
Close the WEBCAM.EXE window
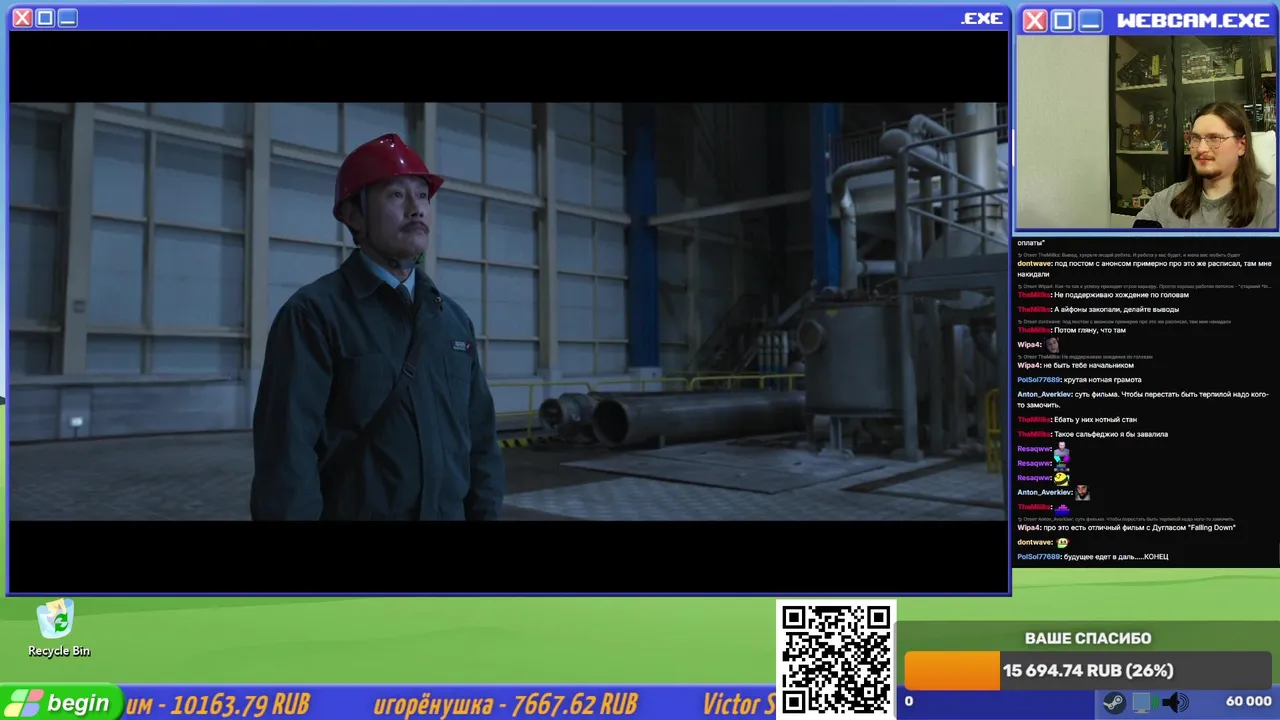tap(1035, 21)
